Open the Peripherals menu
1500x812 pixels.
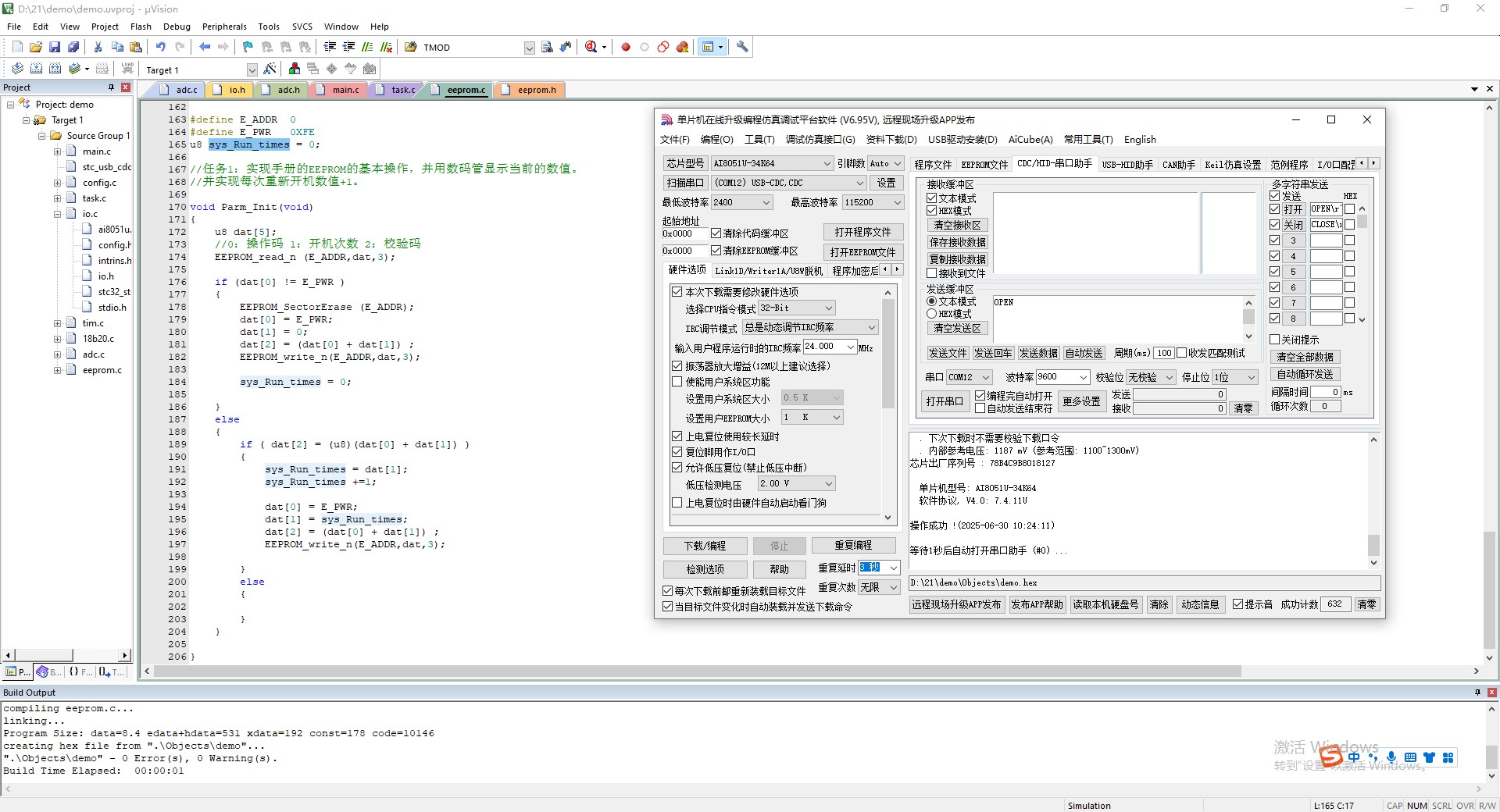click(x=224, y=27)
